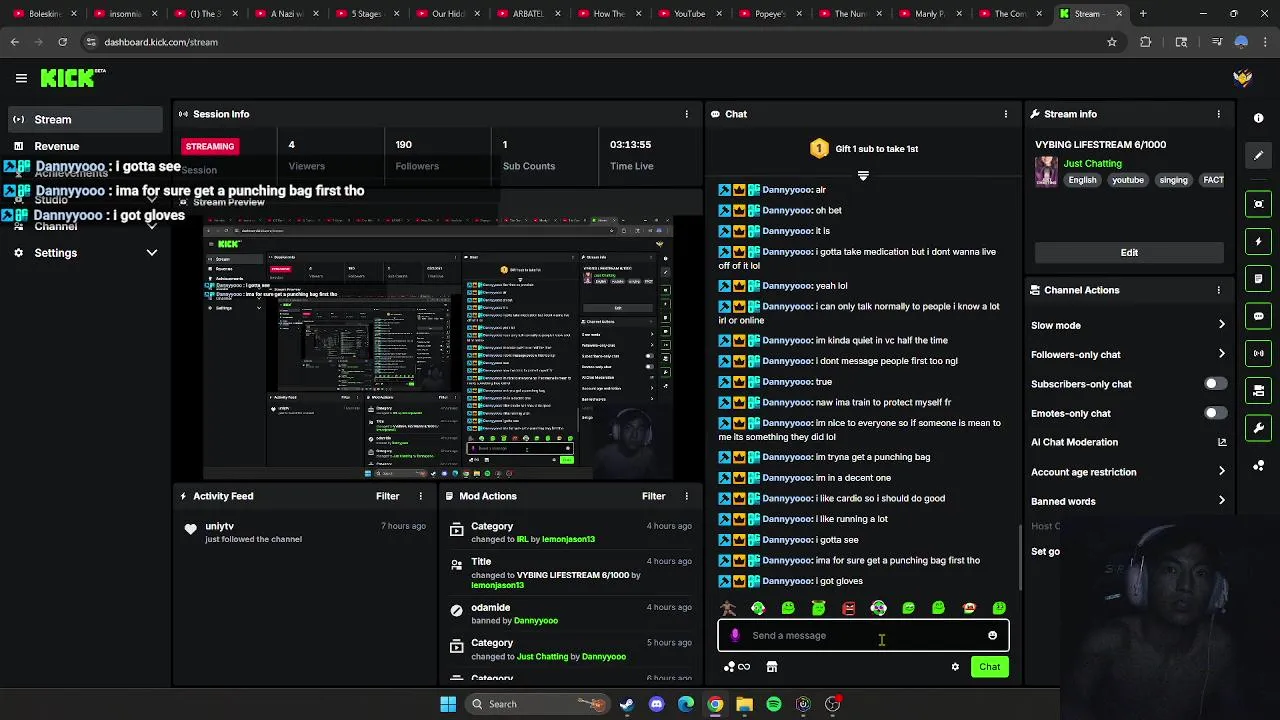Viewport: 1280px width, 720px height.
Task: Expand Account age restriction options
Action: point(1221,472)
